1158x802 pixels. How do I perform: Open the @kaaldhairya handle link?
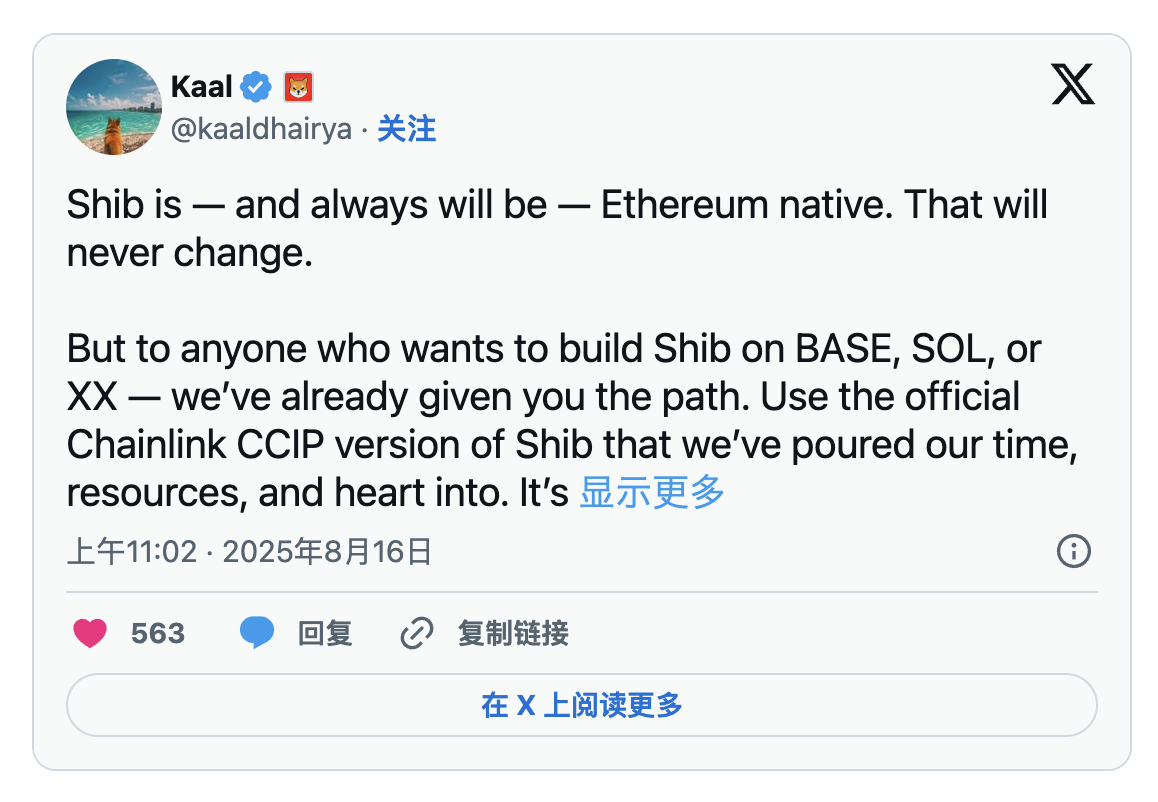pyautogui.click(x=261, y=129)
